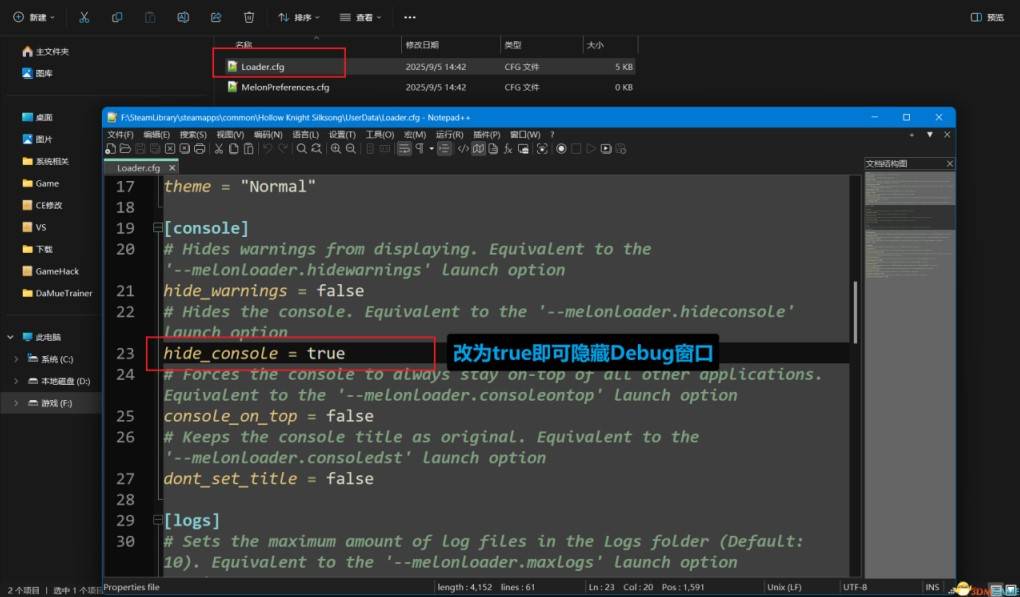1020x597 pixels.
Task: Toggle the Document Map panel button
Action: 478,149
